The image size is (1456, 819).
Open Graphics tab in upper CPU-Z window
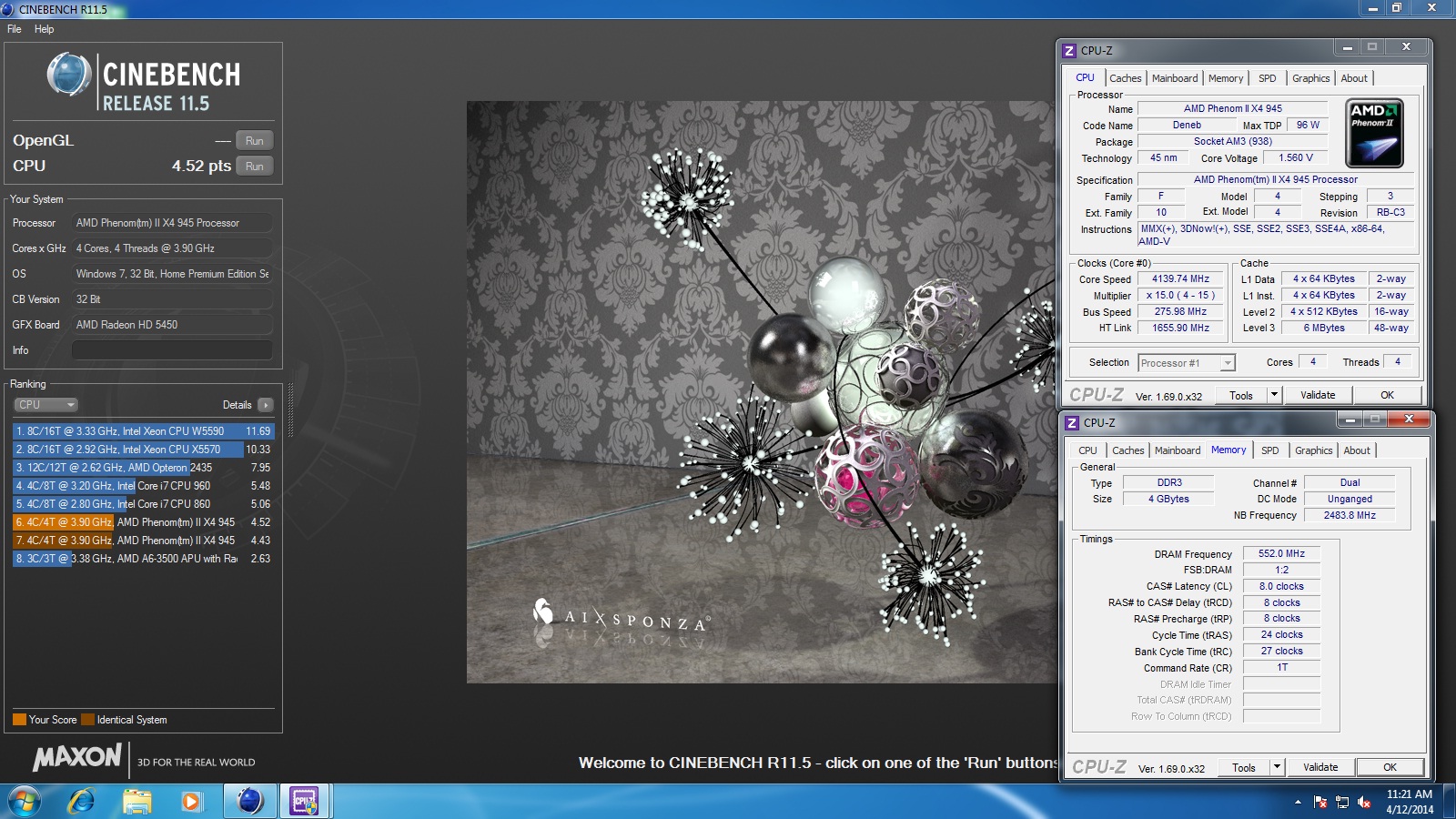[1311, 78]
